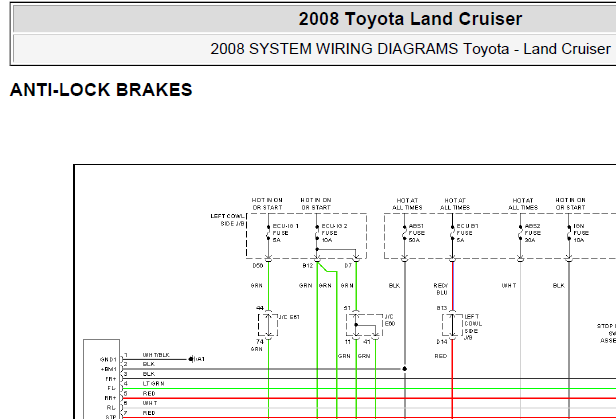Image resolution: width=616 pixels, height=419 pixels.
Task: Click pin number '41' below J/C E60
Action: pyautogui.click(x=367, y=342)
